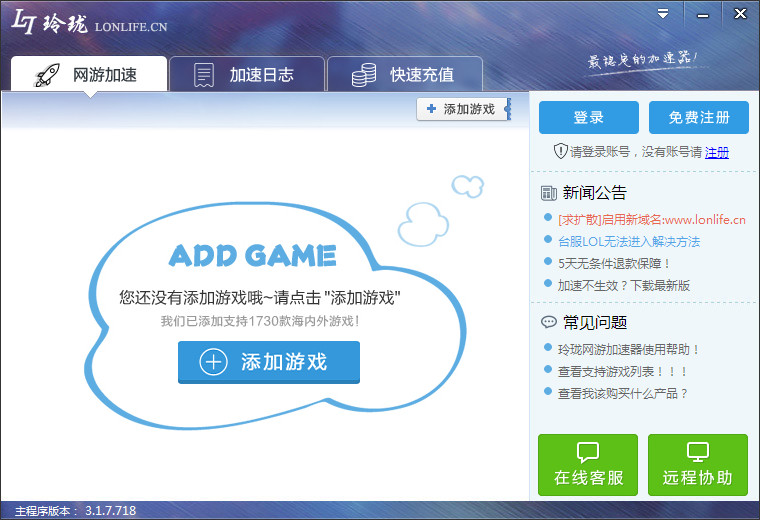Screen dimensions: 760x520
Task: Click the monitor icon on 远程协助
Action: [x=698, y=452]
